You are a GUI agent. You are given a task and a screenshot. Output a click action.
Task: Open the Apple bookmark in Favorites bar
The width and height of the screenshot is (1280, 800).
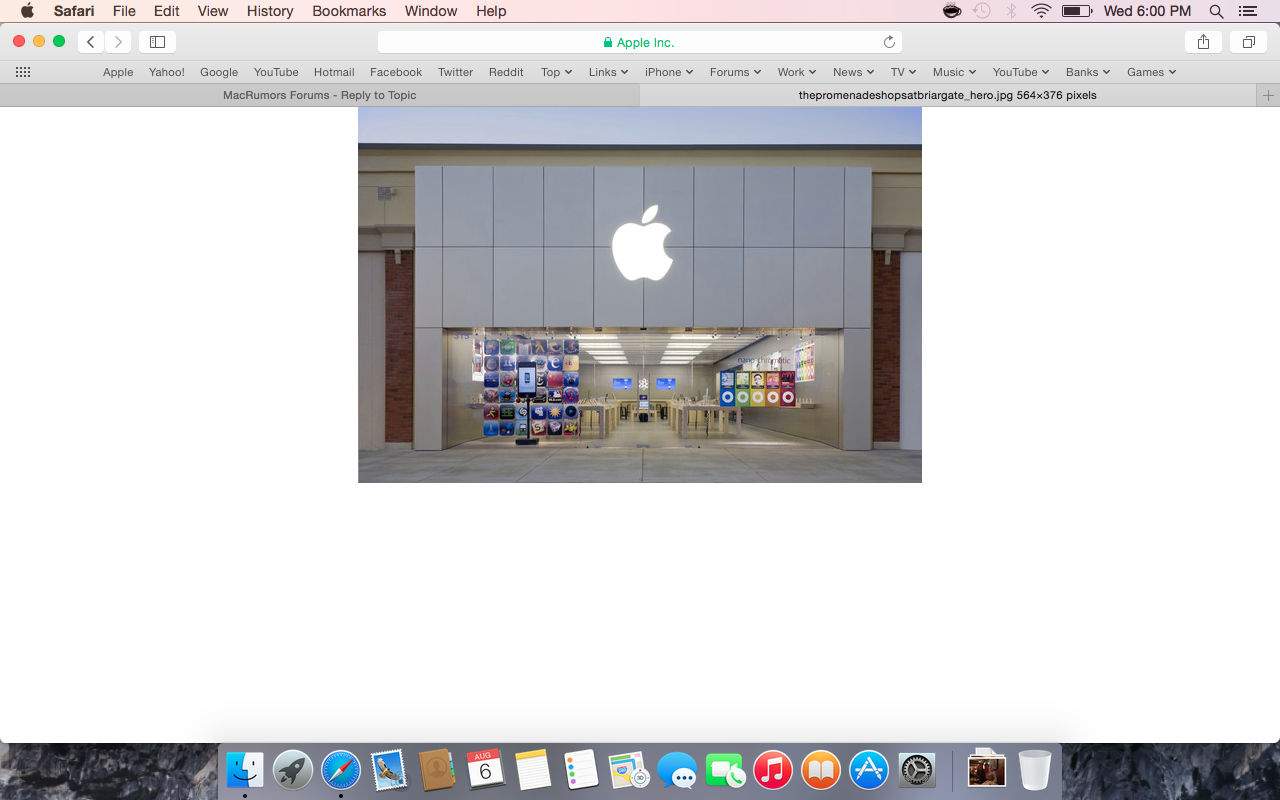(118, 72)
